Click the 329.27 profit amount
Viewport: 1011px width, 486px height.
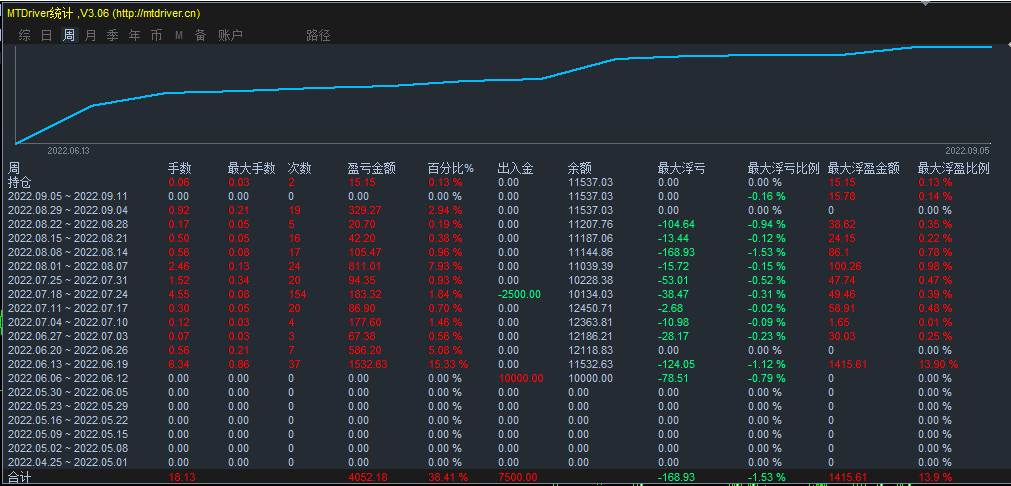364,210
